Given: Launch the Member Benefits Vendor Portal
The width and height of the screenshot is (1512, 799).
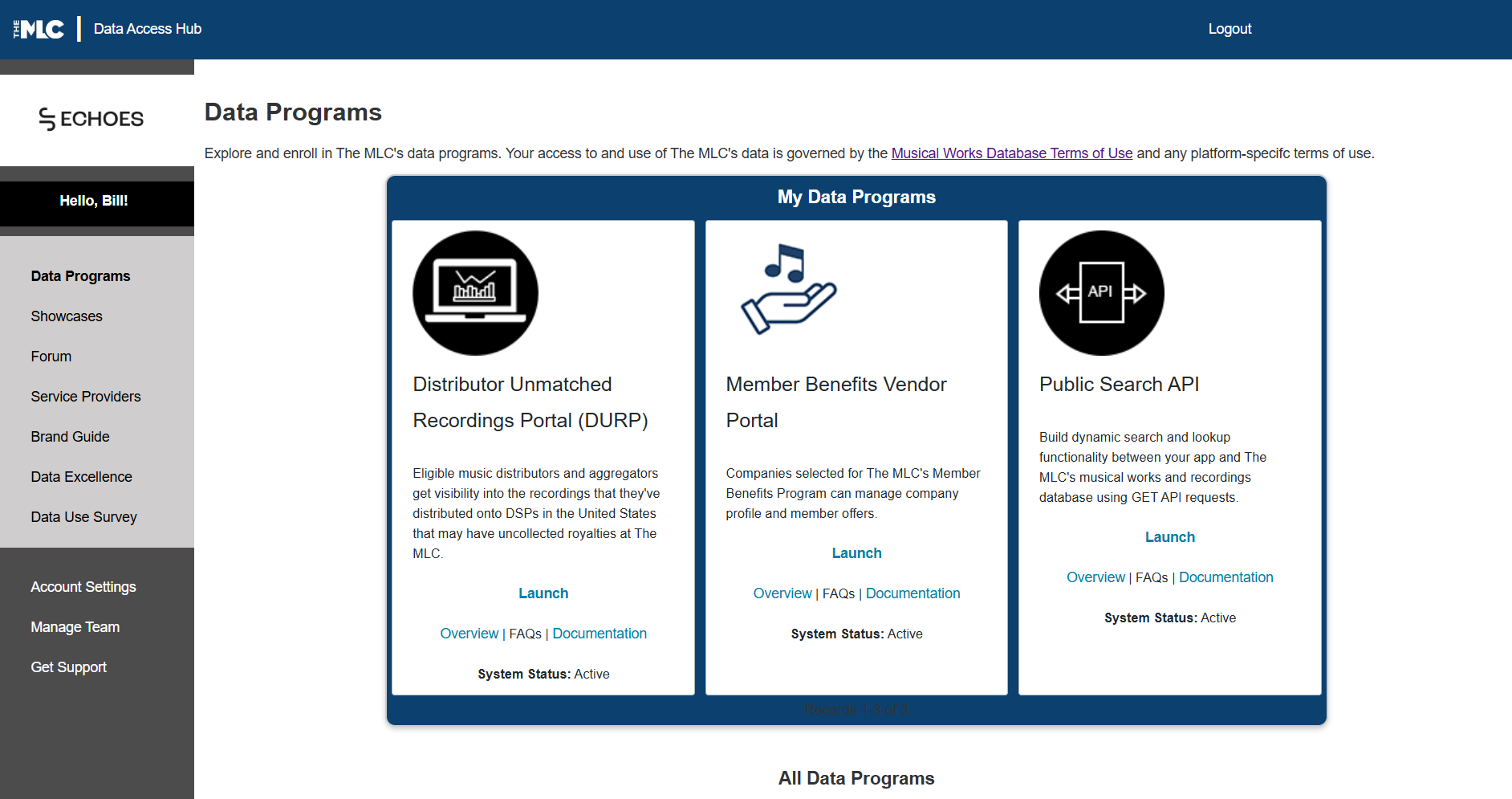Looking at the screenshot, I should [856, 553].
